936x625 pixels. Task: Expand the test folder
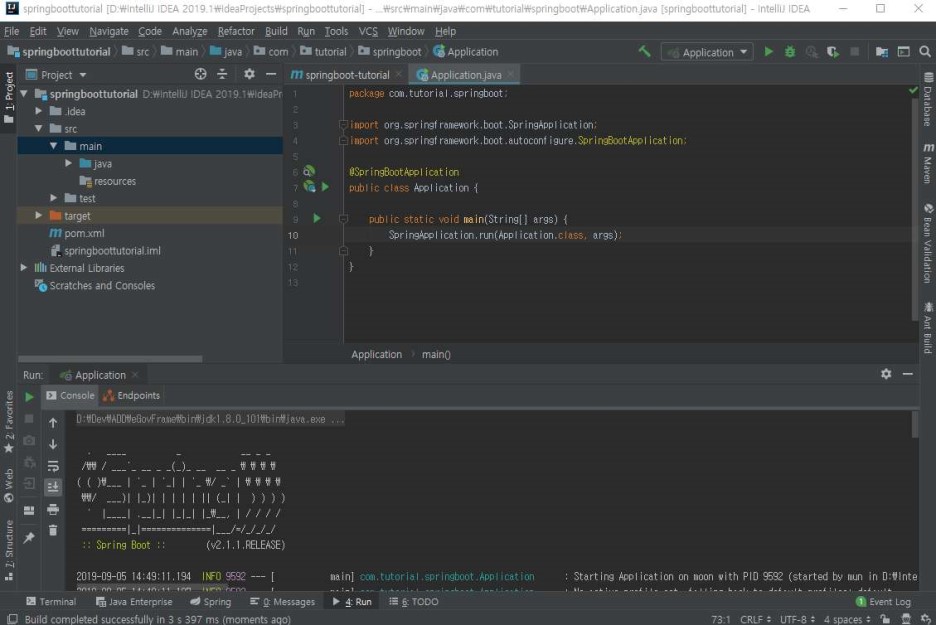pos(54,198)
